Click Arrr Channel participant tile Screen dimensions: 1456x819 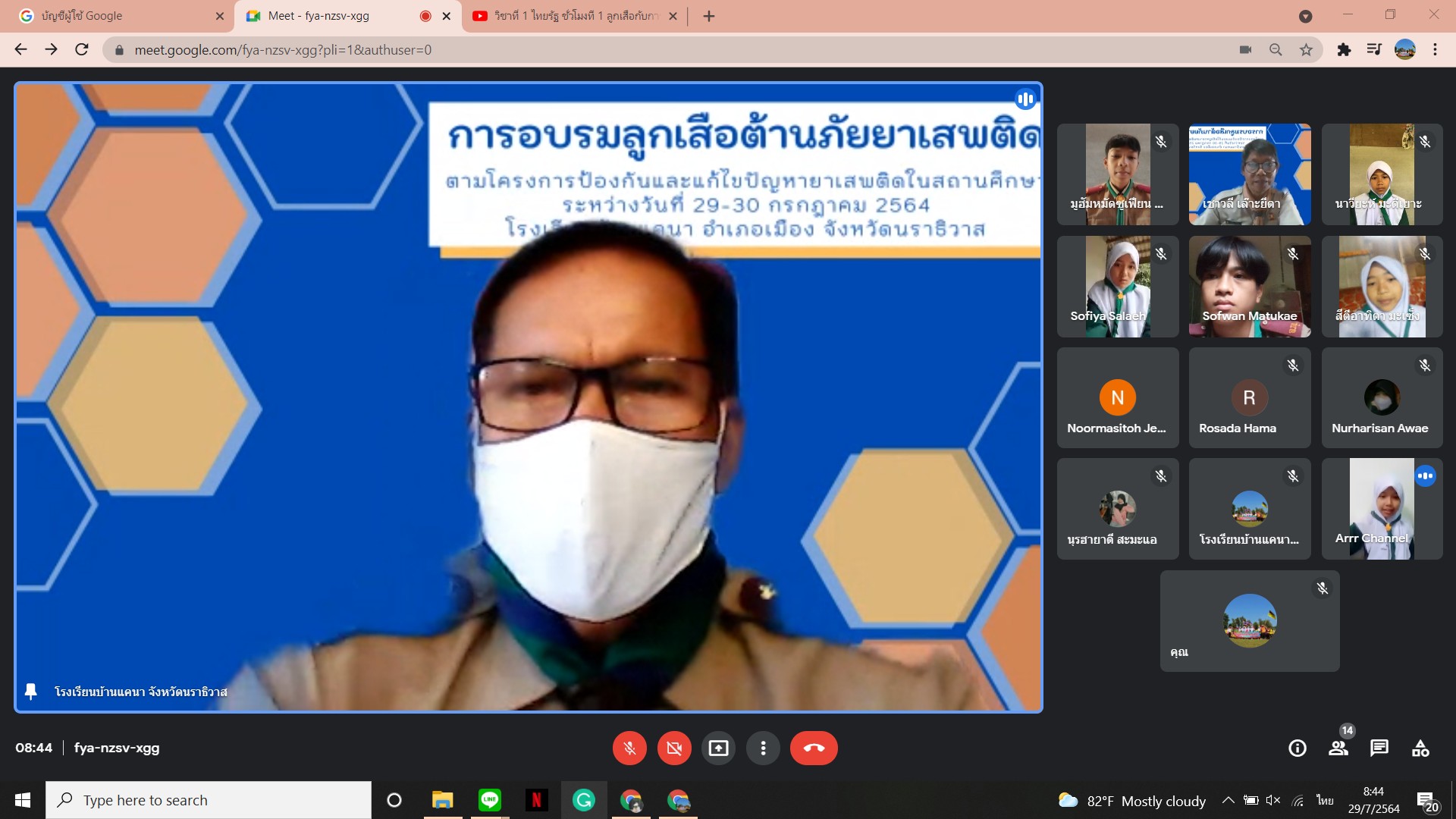1381,509
